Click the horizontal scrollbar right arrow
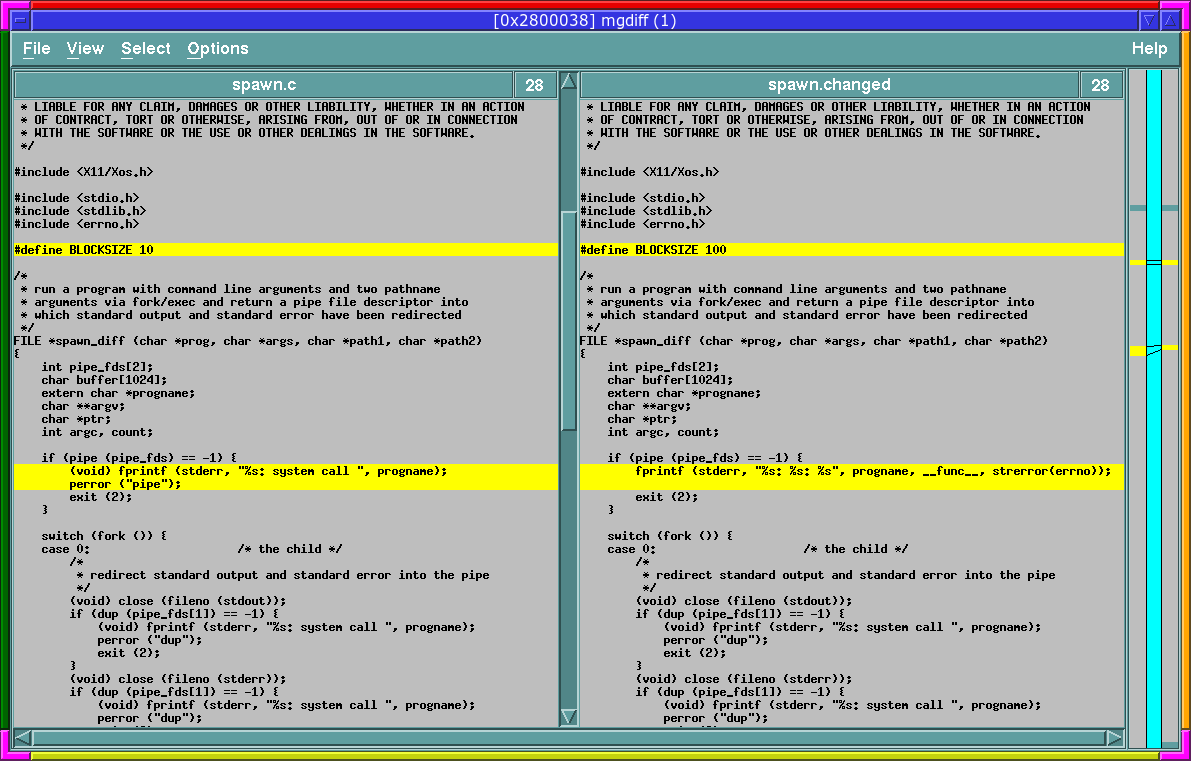The image size is (1191, 761). [x=1114, y=737]
